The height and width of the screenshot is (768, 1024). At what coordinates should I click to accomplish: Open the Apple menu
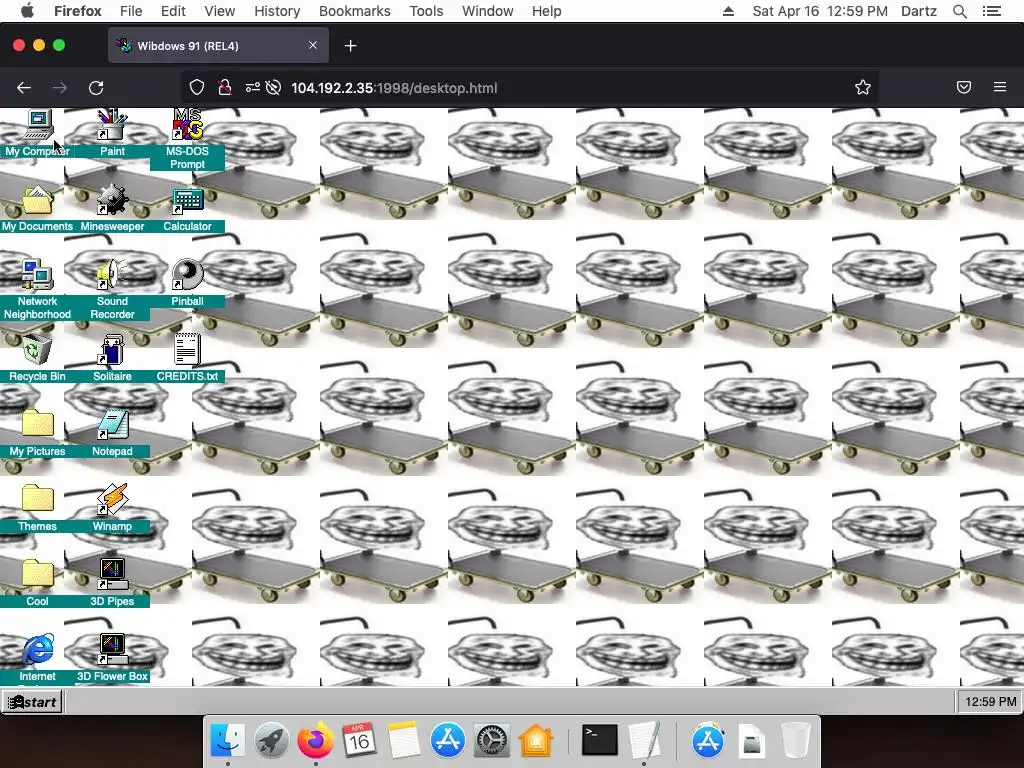click(27, 11)
